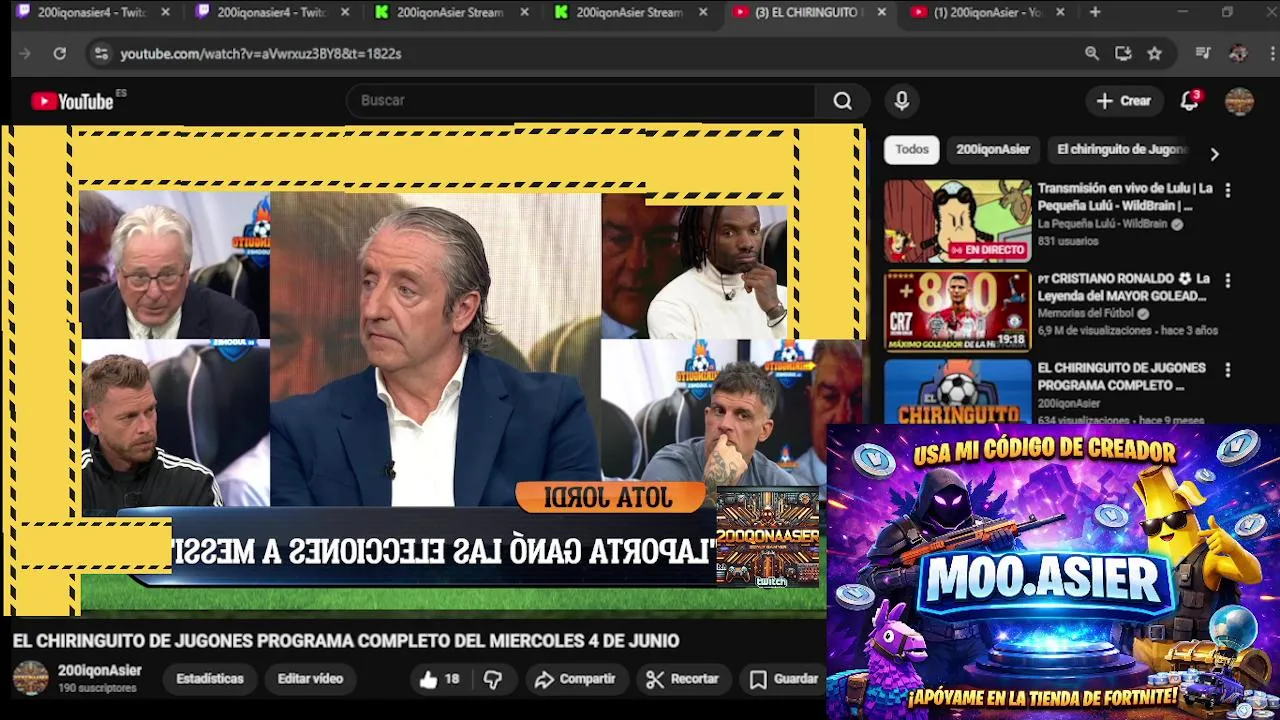Click the install/cast icon in address bar
Screen dimensions: 1280x720
(x=1123, y=54)
